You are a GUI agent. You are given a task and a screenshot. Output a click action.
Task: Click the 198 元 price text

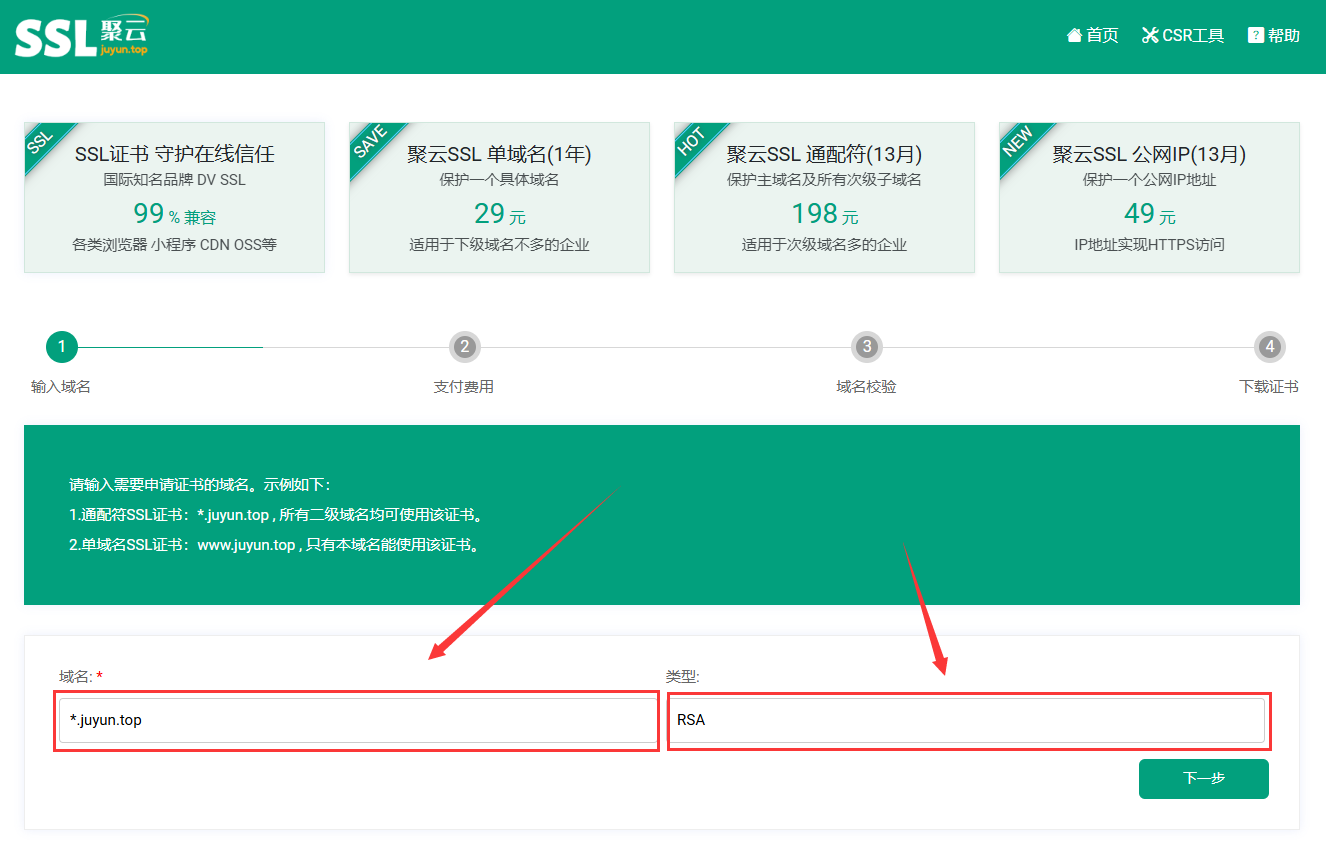click(824, 214)
